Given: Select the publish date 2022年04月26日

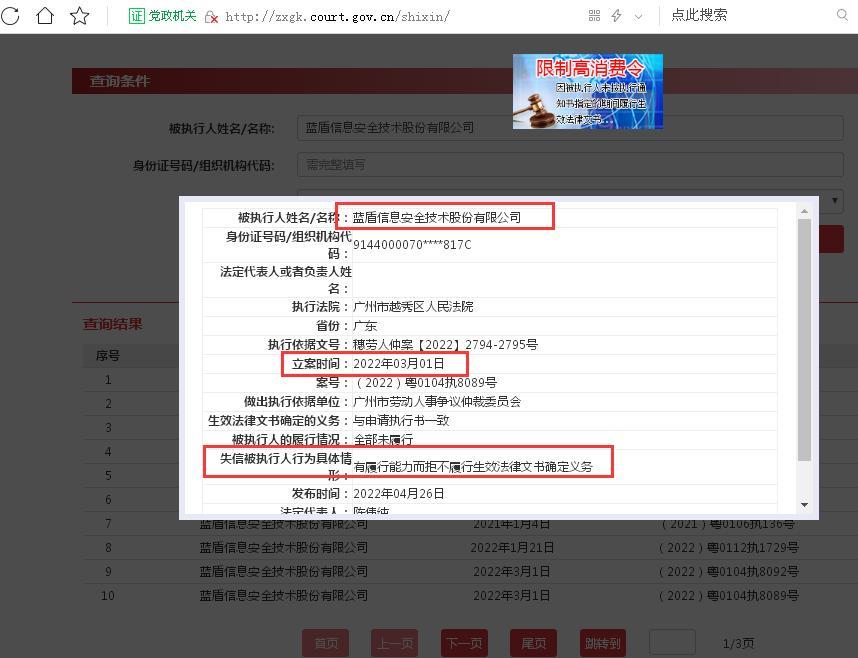Looking at the screenshot, I should (x=398, y=494).
